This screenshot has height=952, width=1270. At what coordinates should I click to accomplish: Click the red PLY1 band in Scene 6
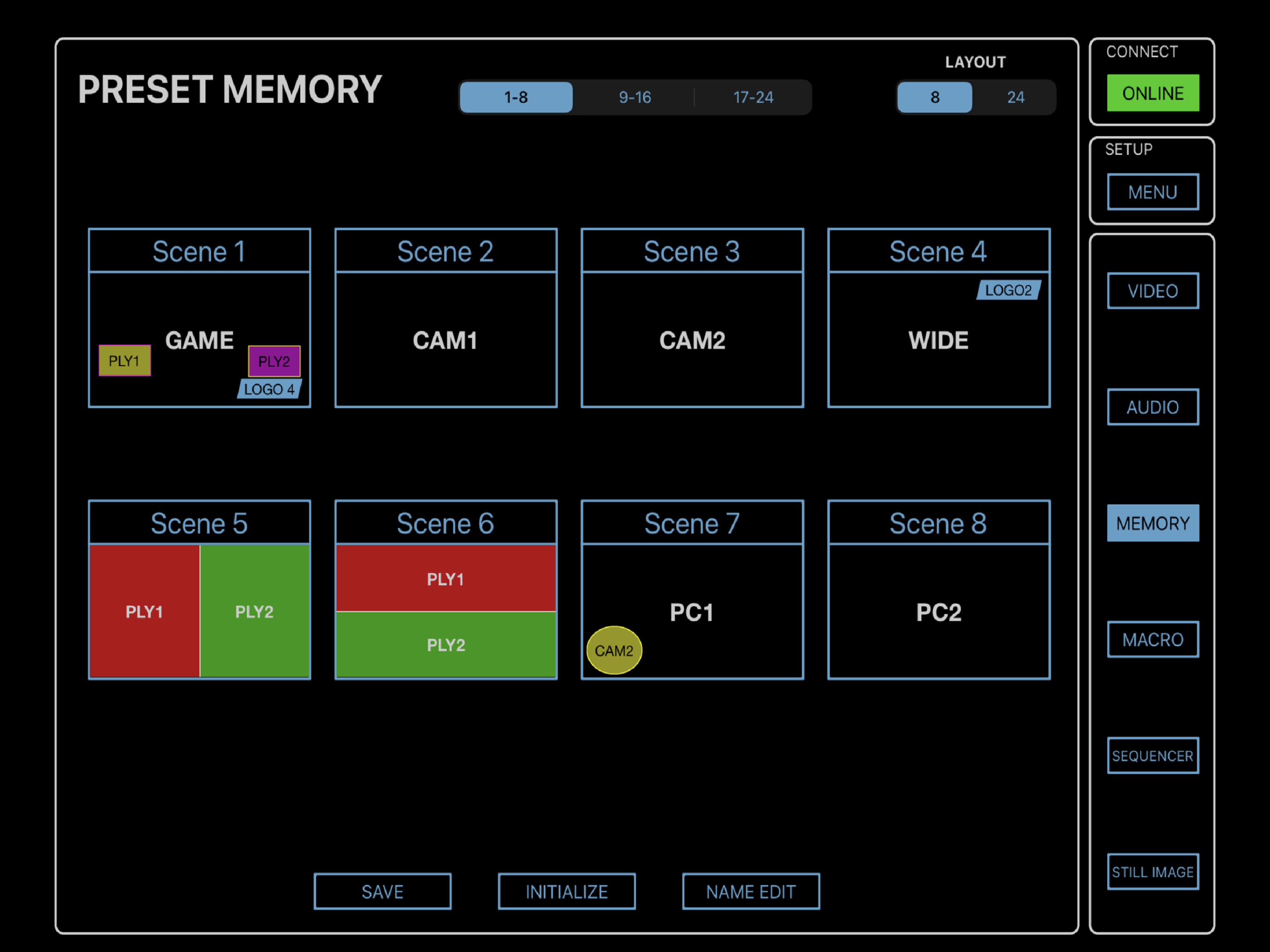446,578
